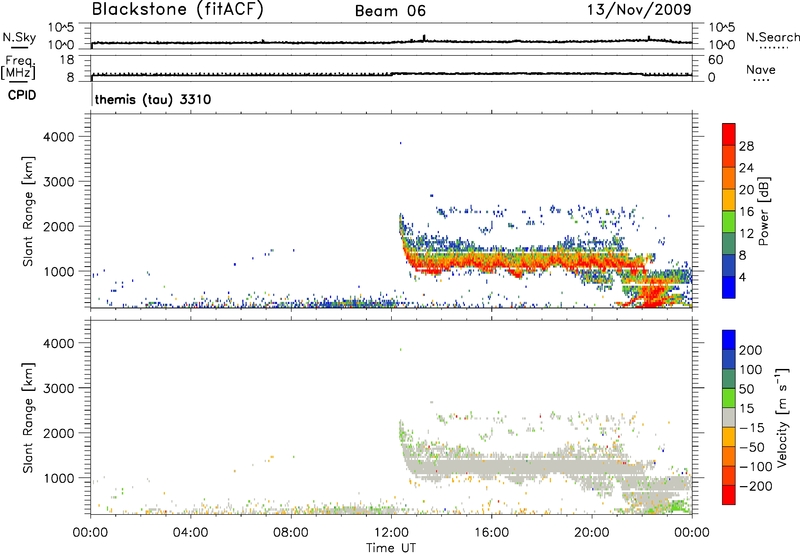Click the "50" value on Velocity color bar
This screenshot has height=554, width=800.
[x=746, y=389]
